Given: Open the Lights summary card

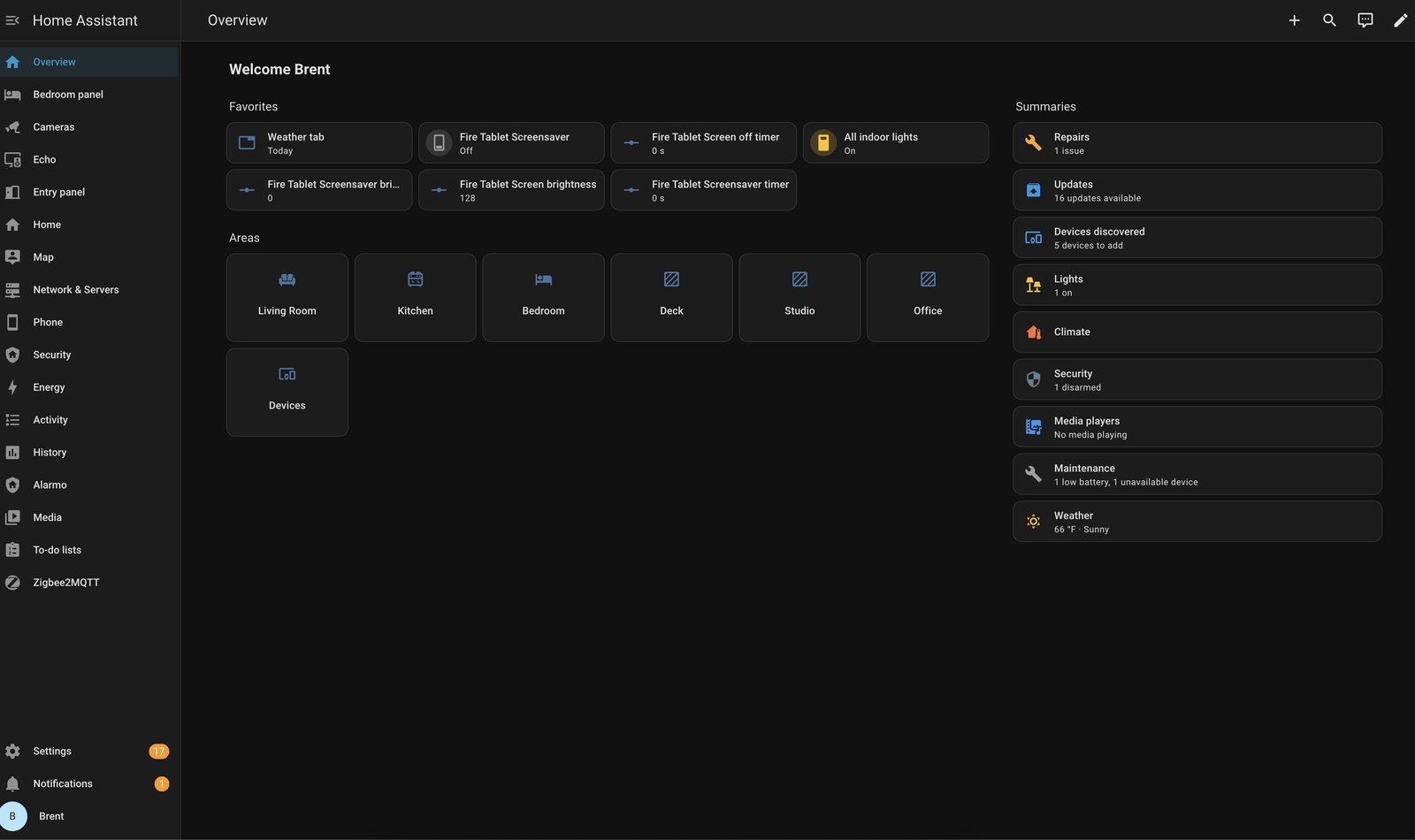Looking at the screenshot, I should [x=1197, y=285].
